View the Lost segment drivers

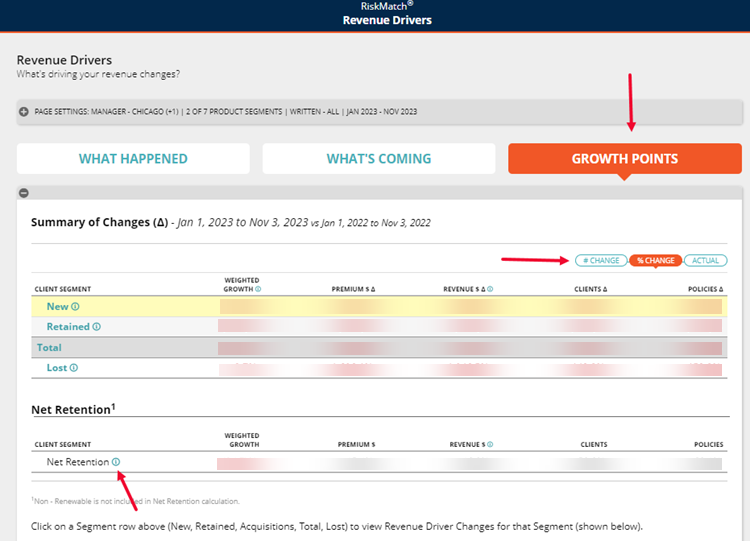pyautogui.click(x=57, y=368)
